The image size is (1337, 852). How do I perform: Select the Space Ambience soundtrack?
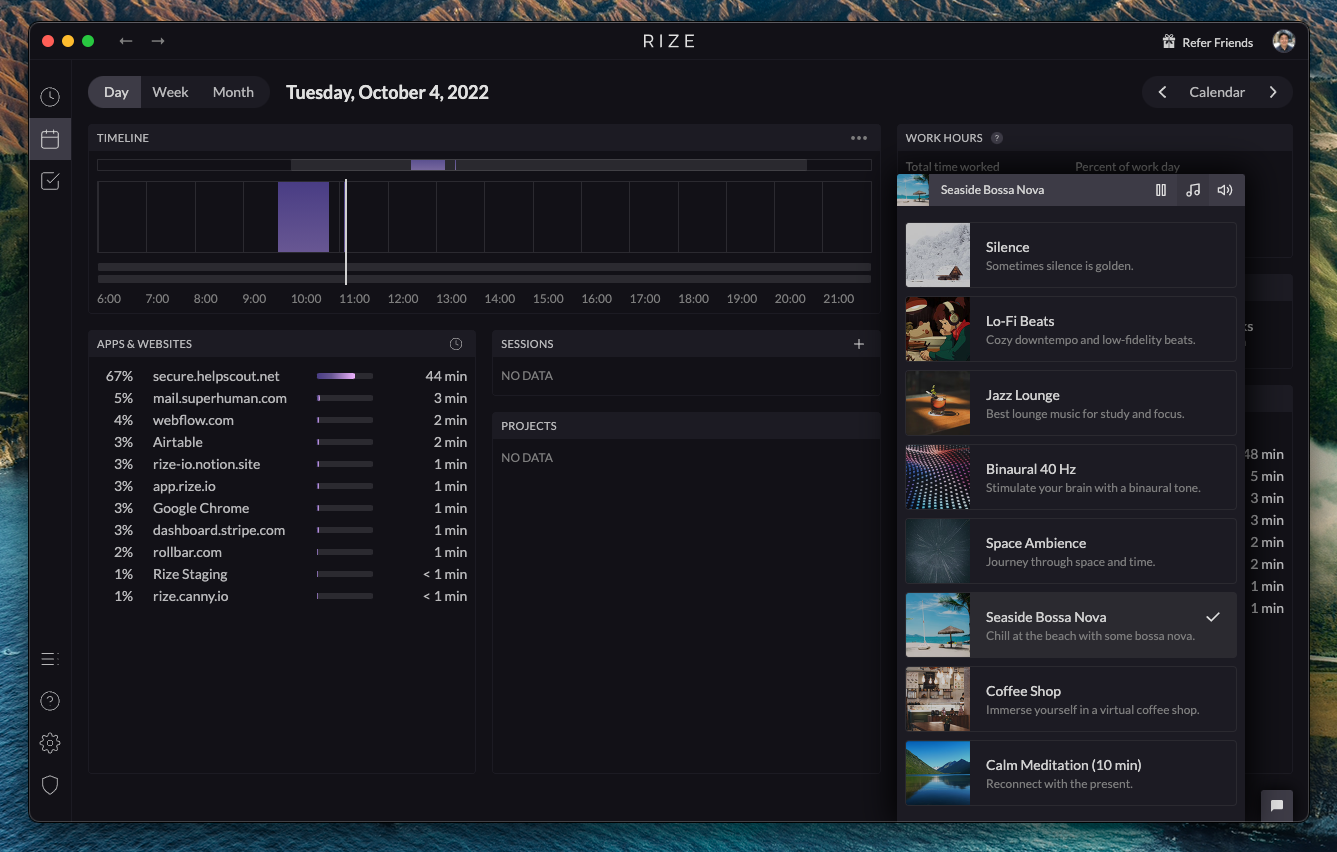pos(1070,551)
